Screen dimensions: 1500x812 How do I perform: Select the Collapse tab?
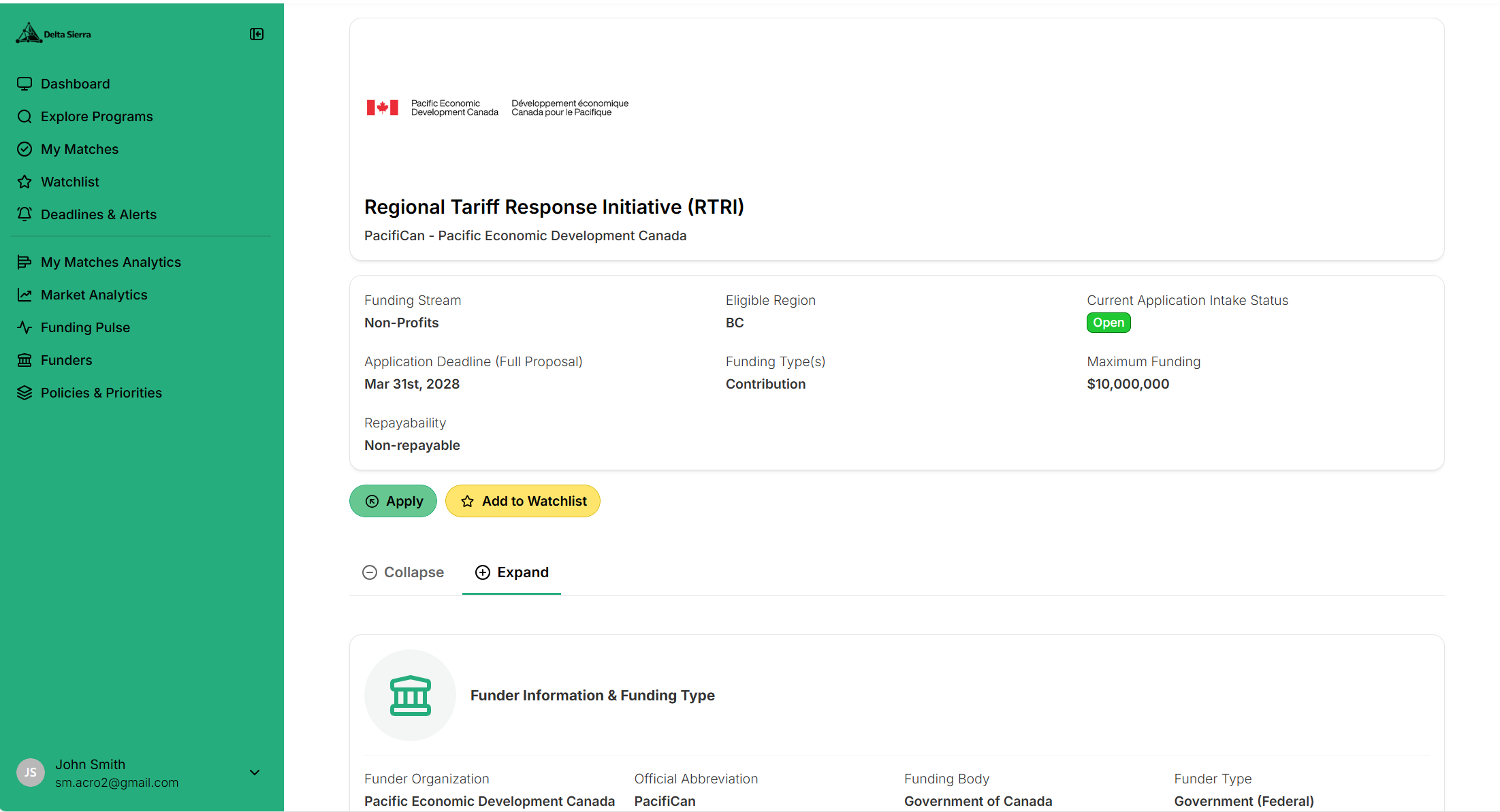click(403, 572)
